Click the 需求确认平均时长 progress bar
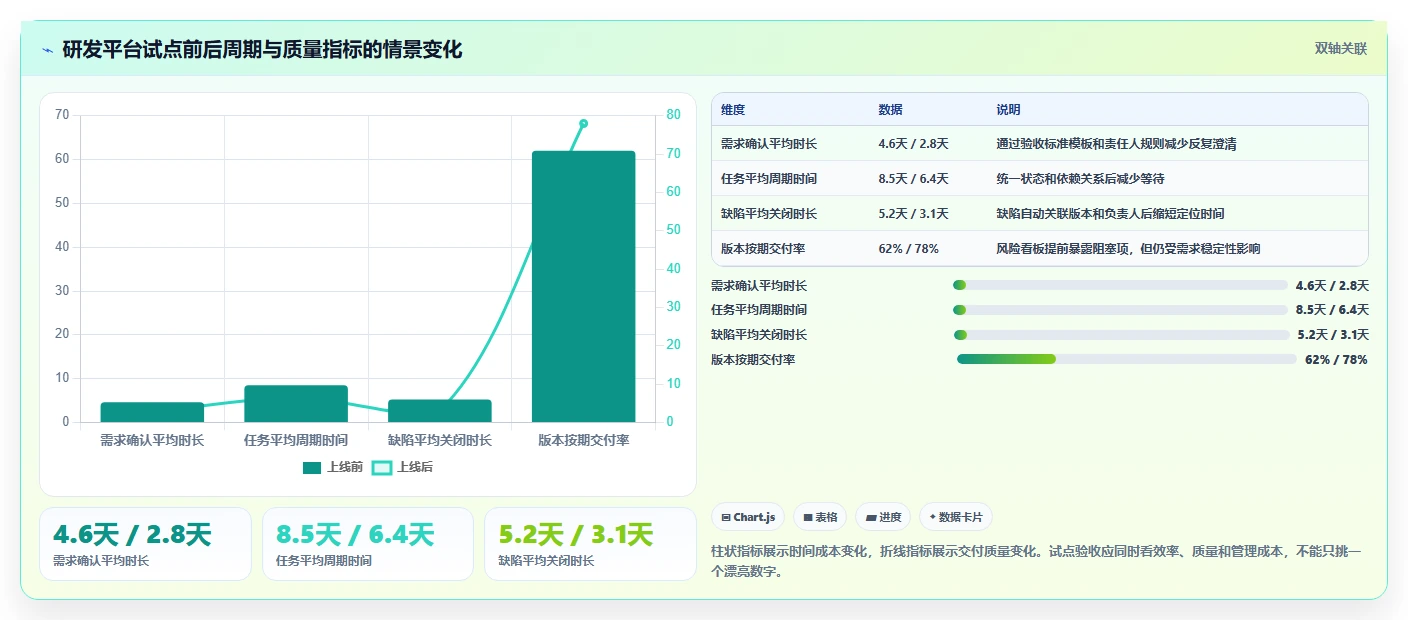 coord(1120,285)
